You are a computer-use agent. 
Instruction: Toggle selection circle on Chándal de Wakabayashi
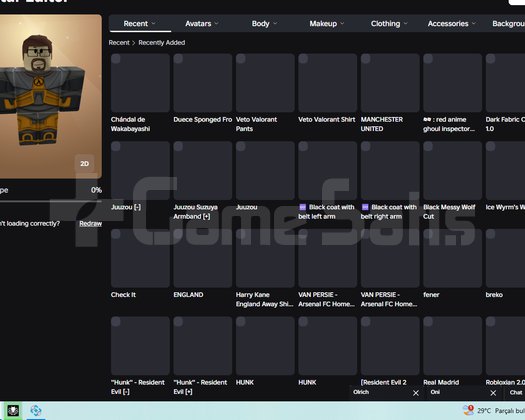tap(116, 59)
